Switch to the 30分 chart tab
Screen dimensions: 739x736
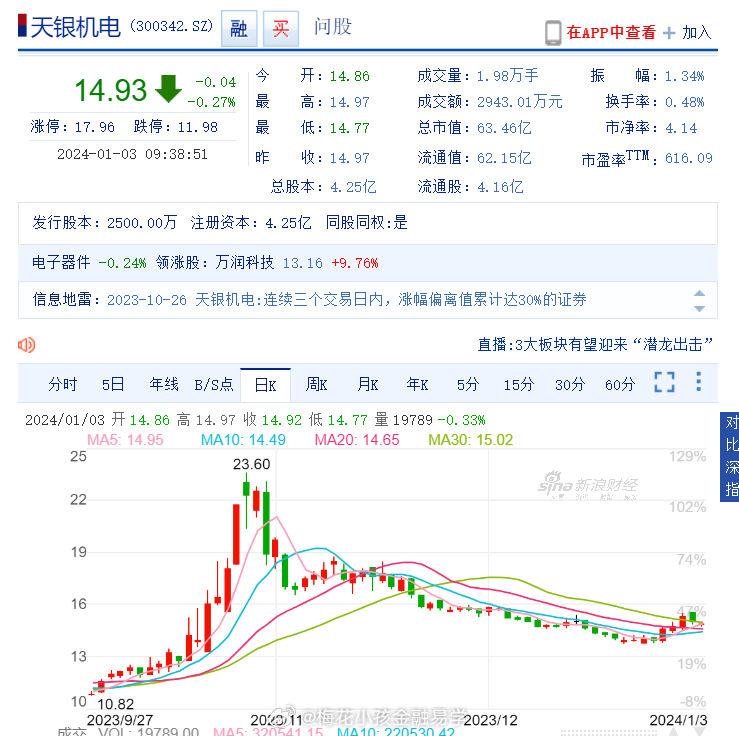[x=570, y=384]
